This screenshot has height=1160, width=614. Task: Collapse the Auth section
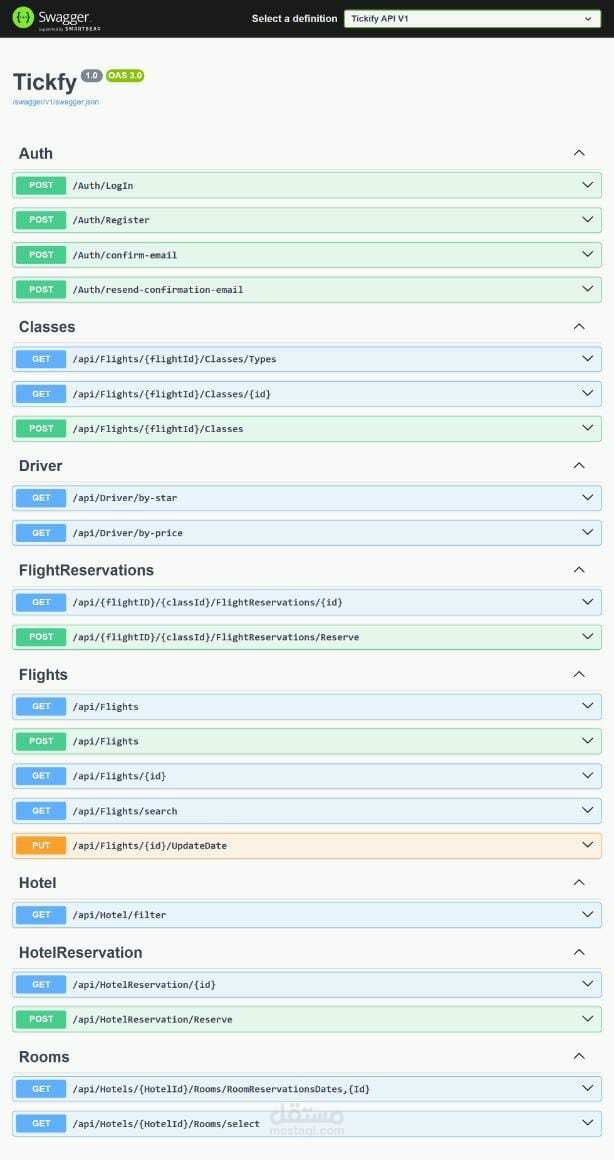click(x=579, y=152)
